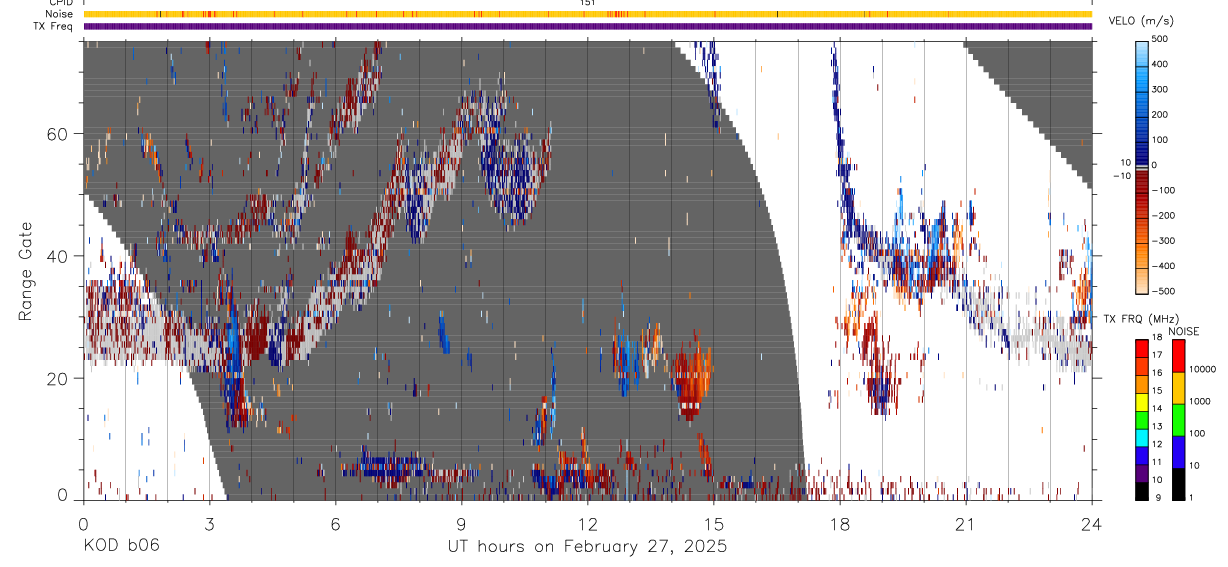This screenshot has width=1228, height=567.
Task: Click the x-axis tick label '3'
Action: (x=209, y=524)
